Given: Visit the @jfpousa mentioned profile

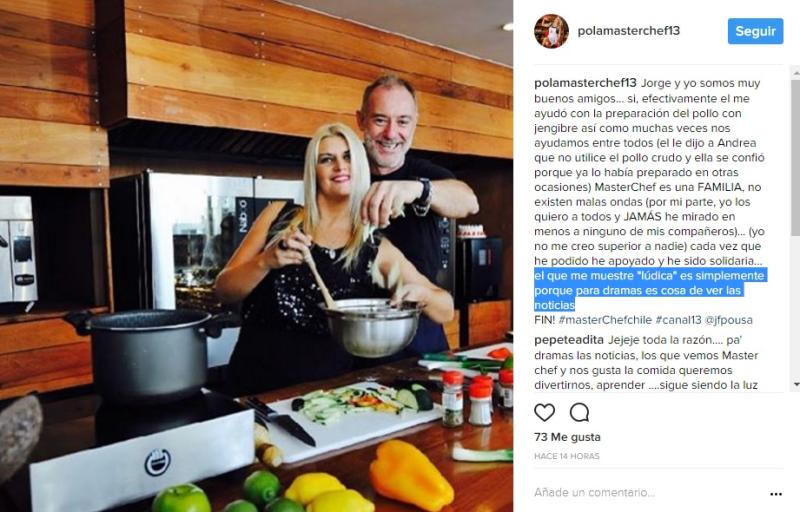Looking at the screenshot, I should [729, 320].
